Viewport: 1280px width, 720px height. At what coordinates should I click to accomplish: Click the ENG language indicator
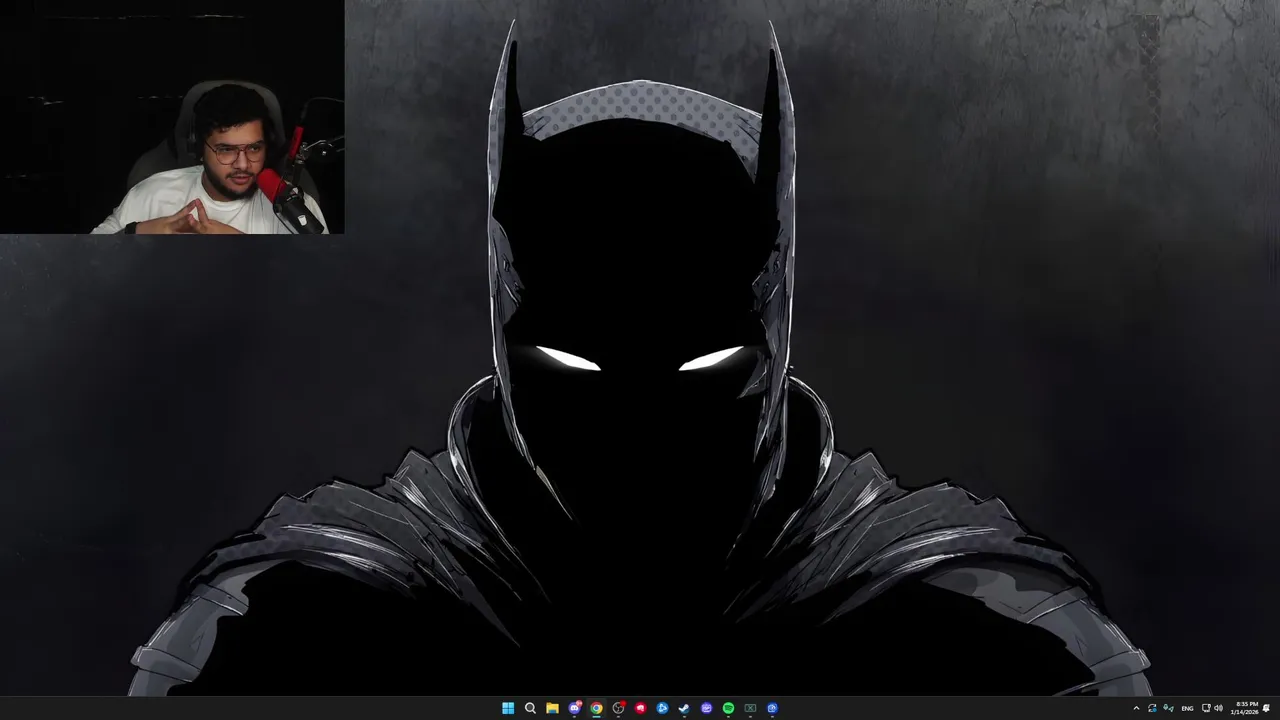point(1187,708)
